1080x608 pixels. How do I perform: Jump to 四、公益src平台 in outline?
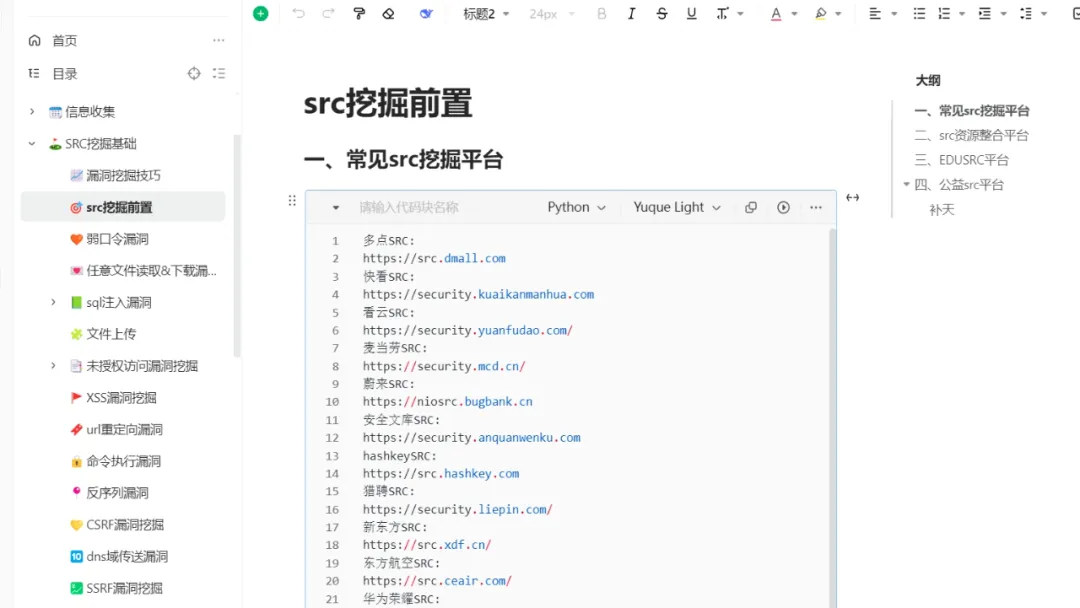pos(959,185)
